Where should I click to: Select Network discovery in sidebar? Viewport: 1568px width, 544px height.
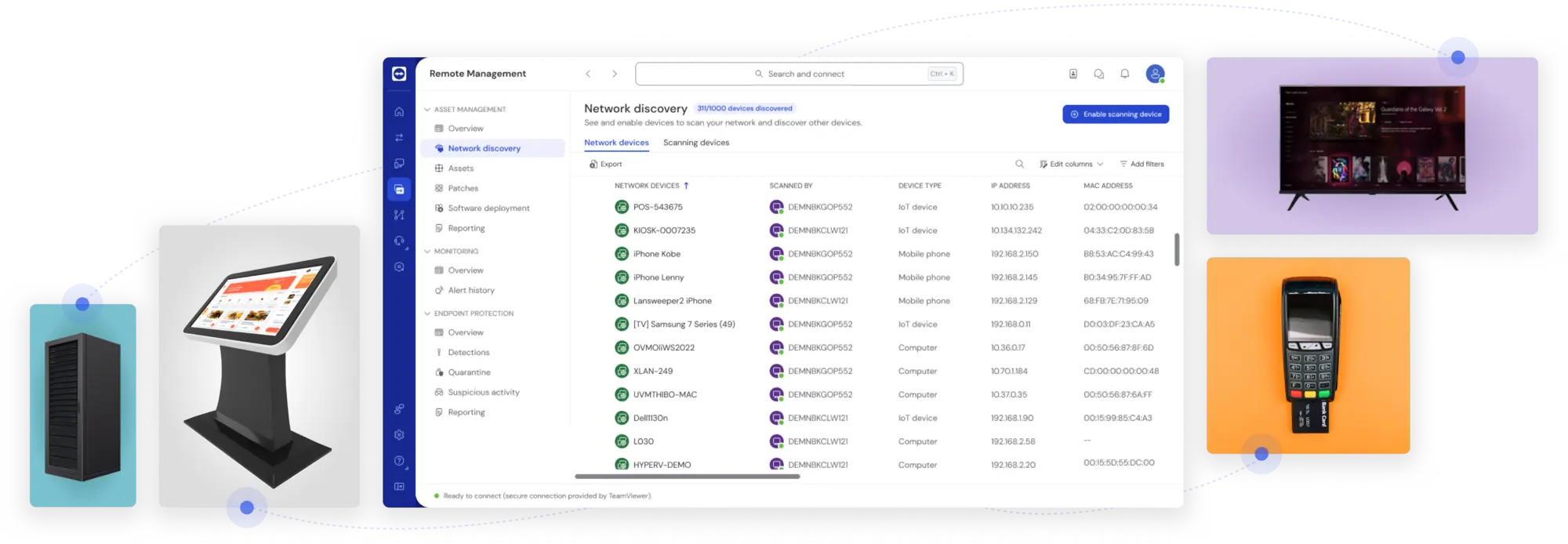tap(492, 148)
